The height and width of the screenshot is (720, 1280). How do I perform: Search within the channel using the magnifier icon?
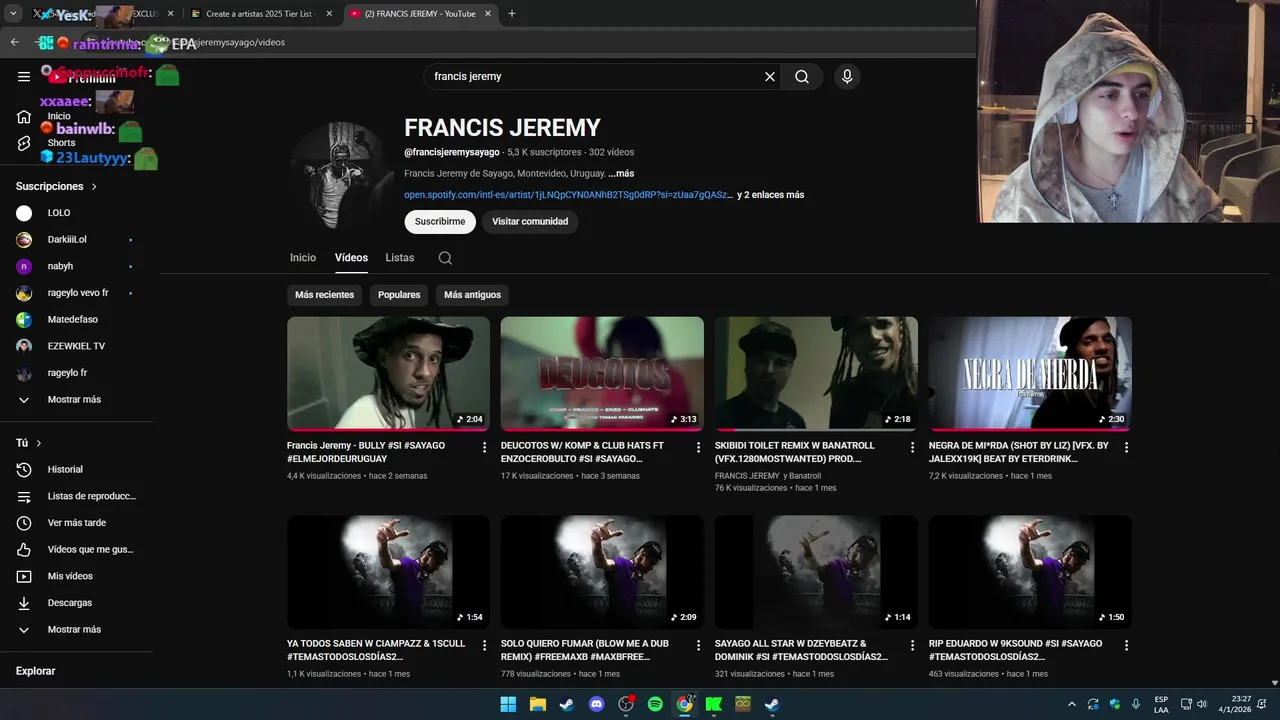tap(445, 258)
